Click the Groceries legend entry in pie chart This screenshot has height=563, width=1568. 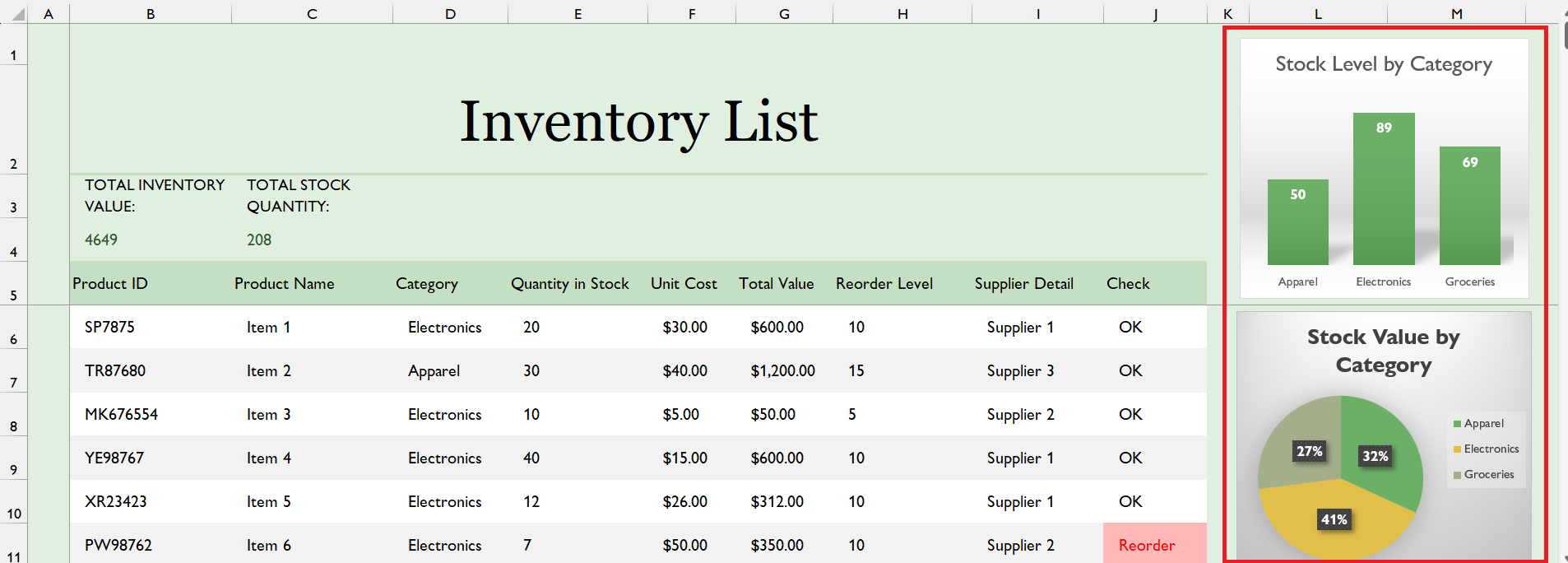(1483, 474)
